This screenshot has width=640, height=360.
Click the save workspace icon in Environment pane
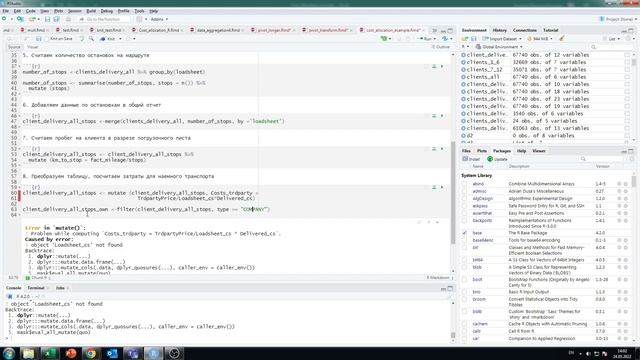click(474, 39)
